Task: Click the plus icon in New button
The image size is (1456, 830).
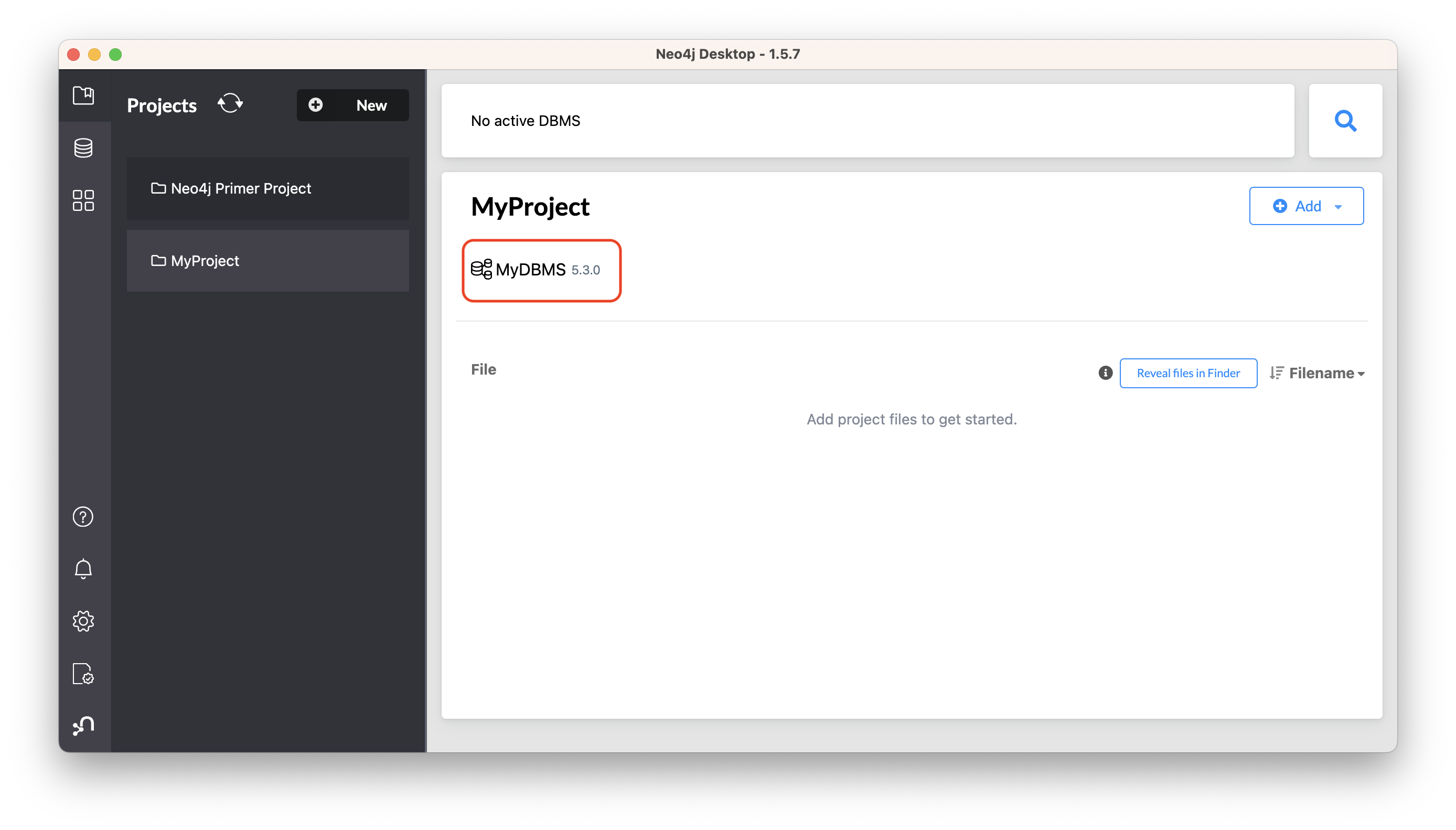Action: click(x=315, y=104)
